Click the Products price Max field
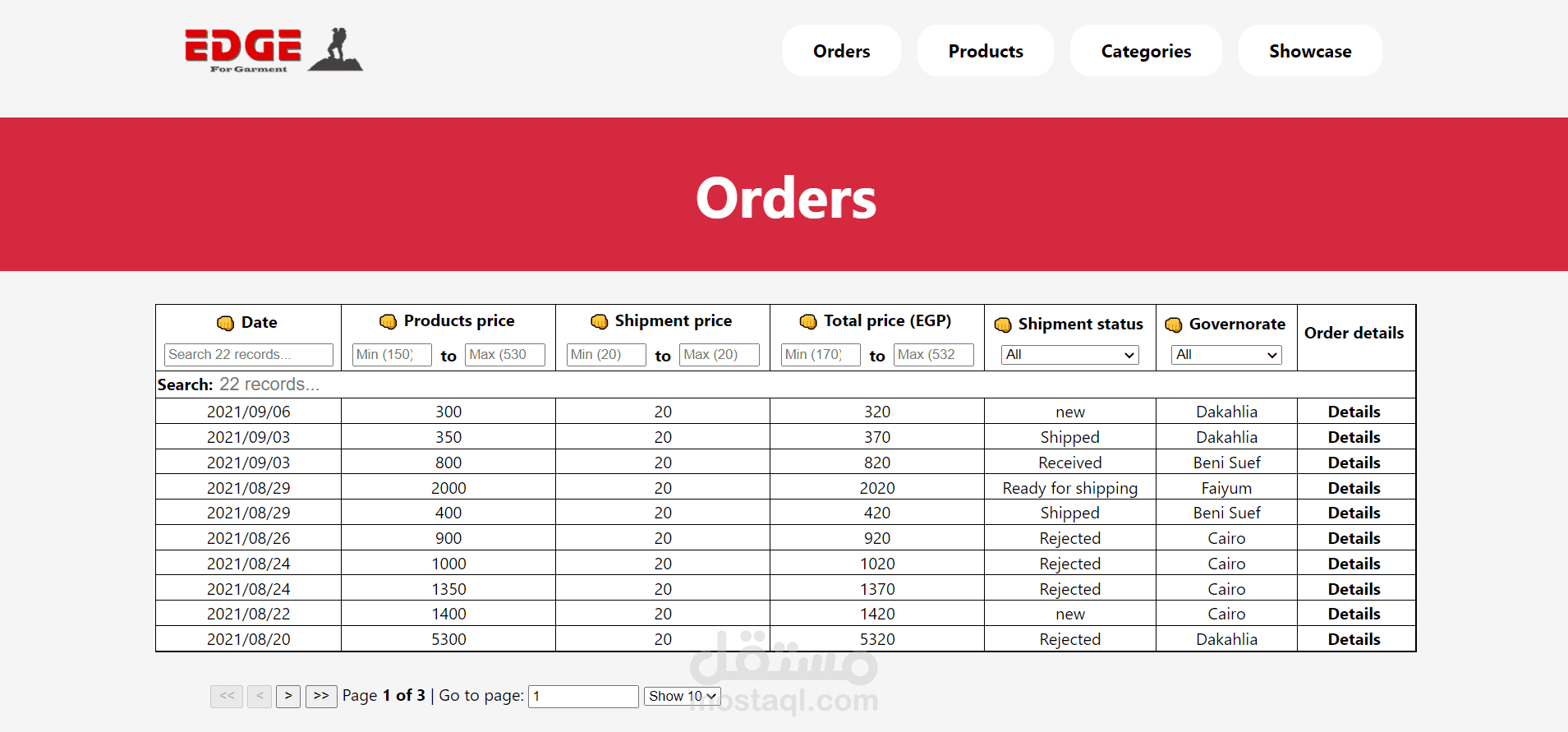This screenshot has height=732, width=1568. pyautogui.click(x=505, y=355)
